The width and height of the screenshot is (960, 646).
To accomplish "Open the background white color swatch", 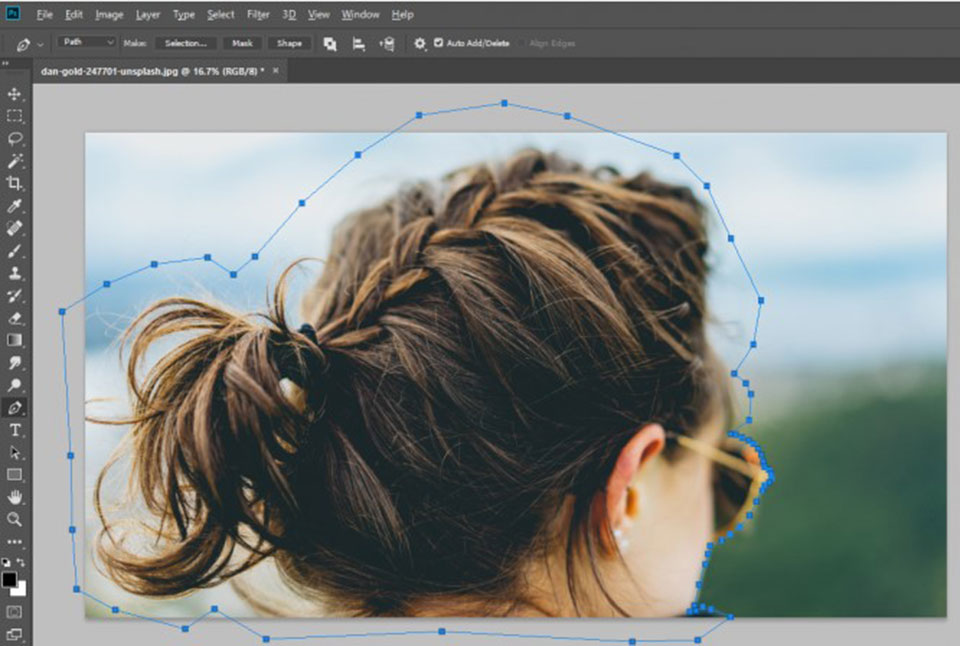I will click(20, 589).
